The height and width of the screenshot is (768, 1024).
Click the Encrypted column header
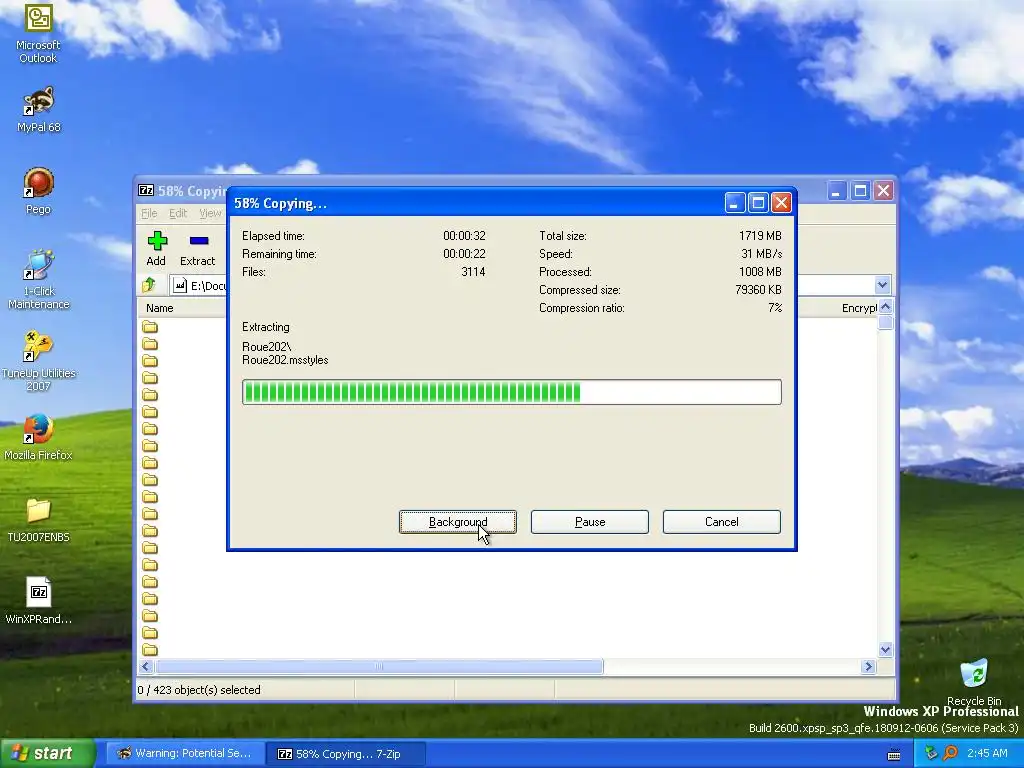click(857, 308)
